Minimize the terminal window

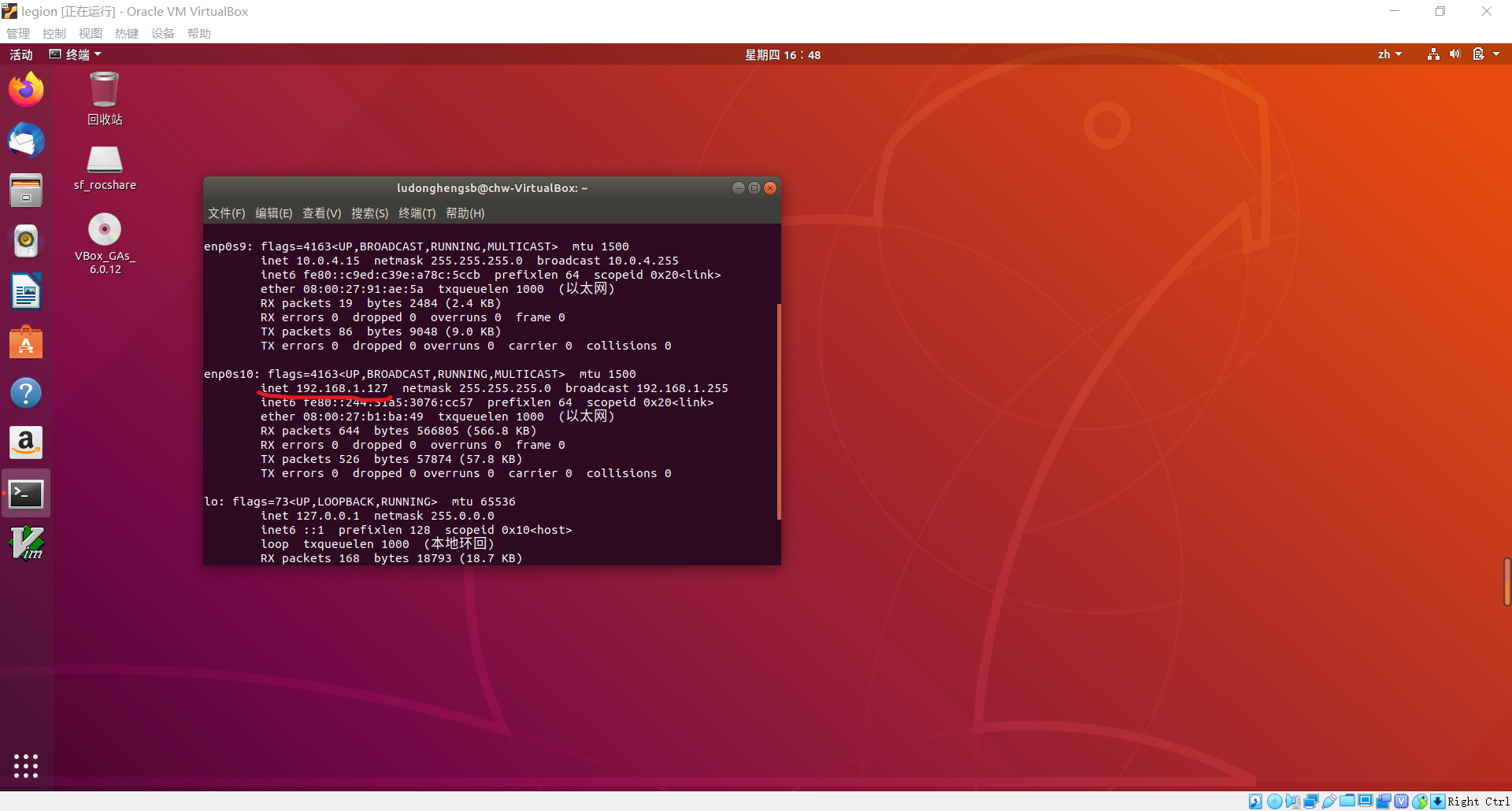[x=738, y=187]
